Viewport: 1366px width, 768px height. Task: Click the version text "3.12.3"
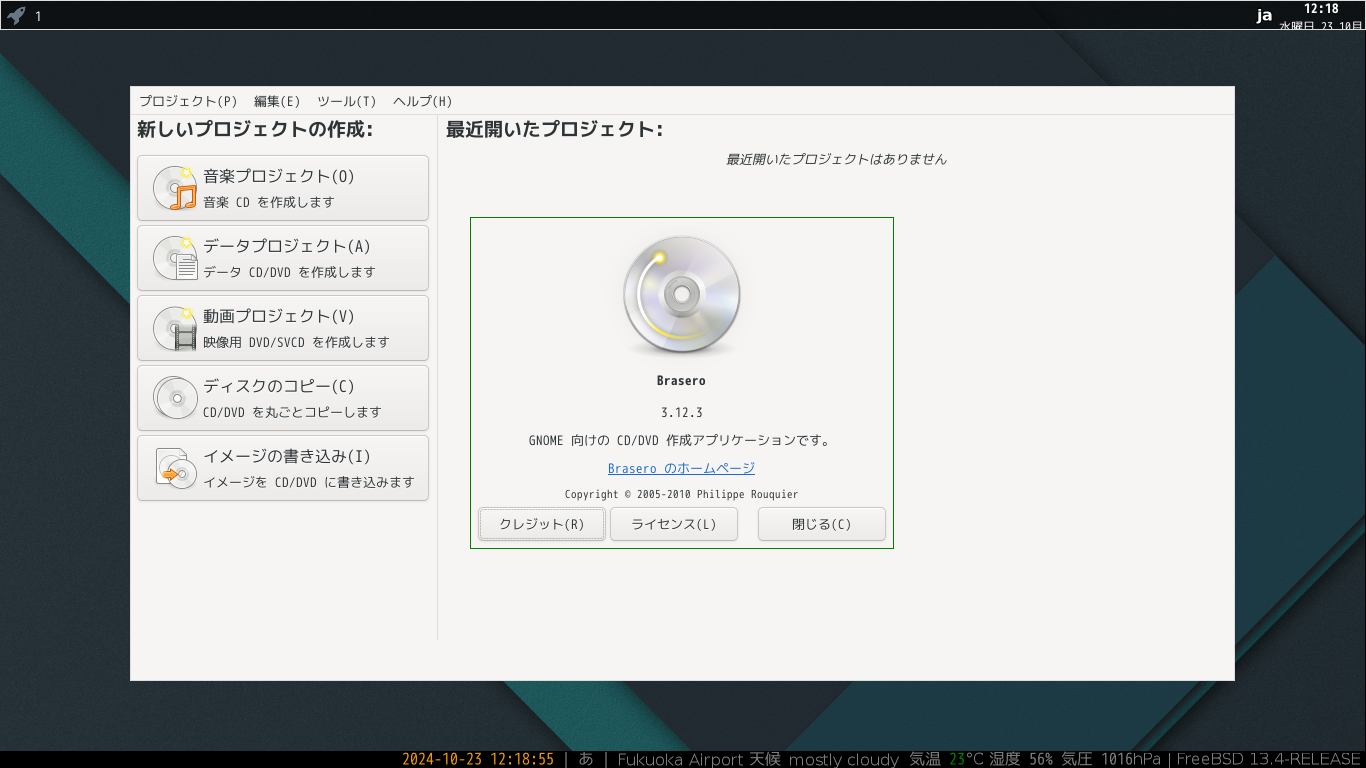coord(682,412)
